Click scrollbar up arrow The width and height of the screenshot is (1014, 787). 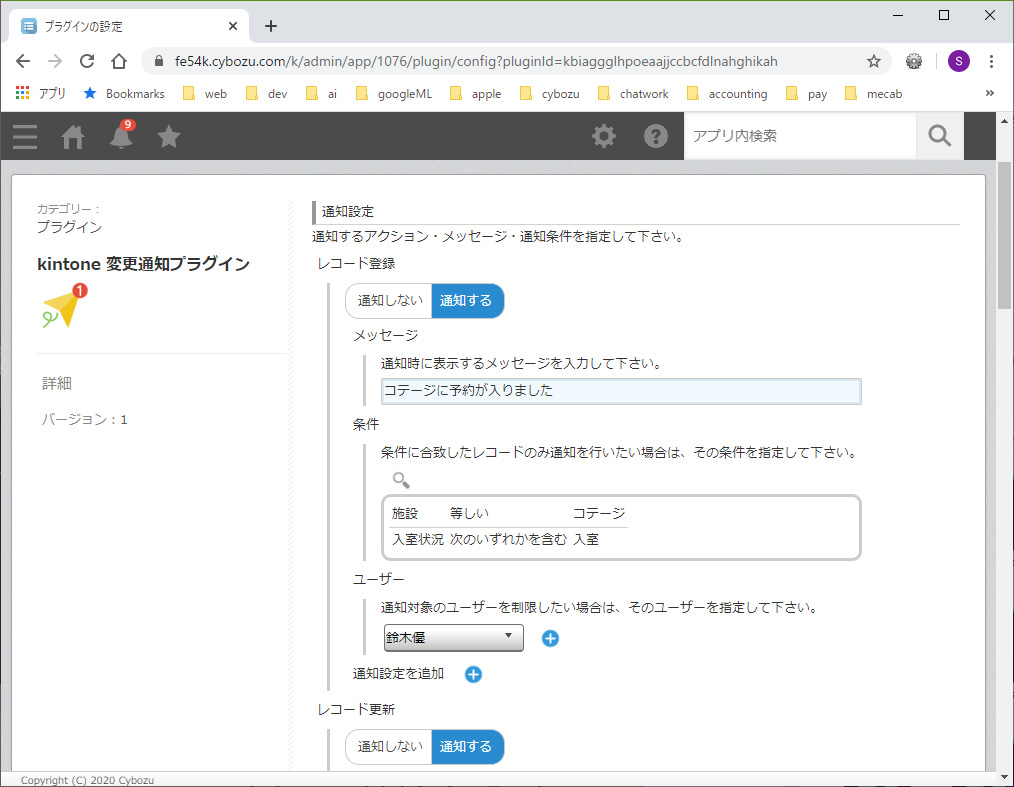click(x=1004, y=121)
